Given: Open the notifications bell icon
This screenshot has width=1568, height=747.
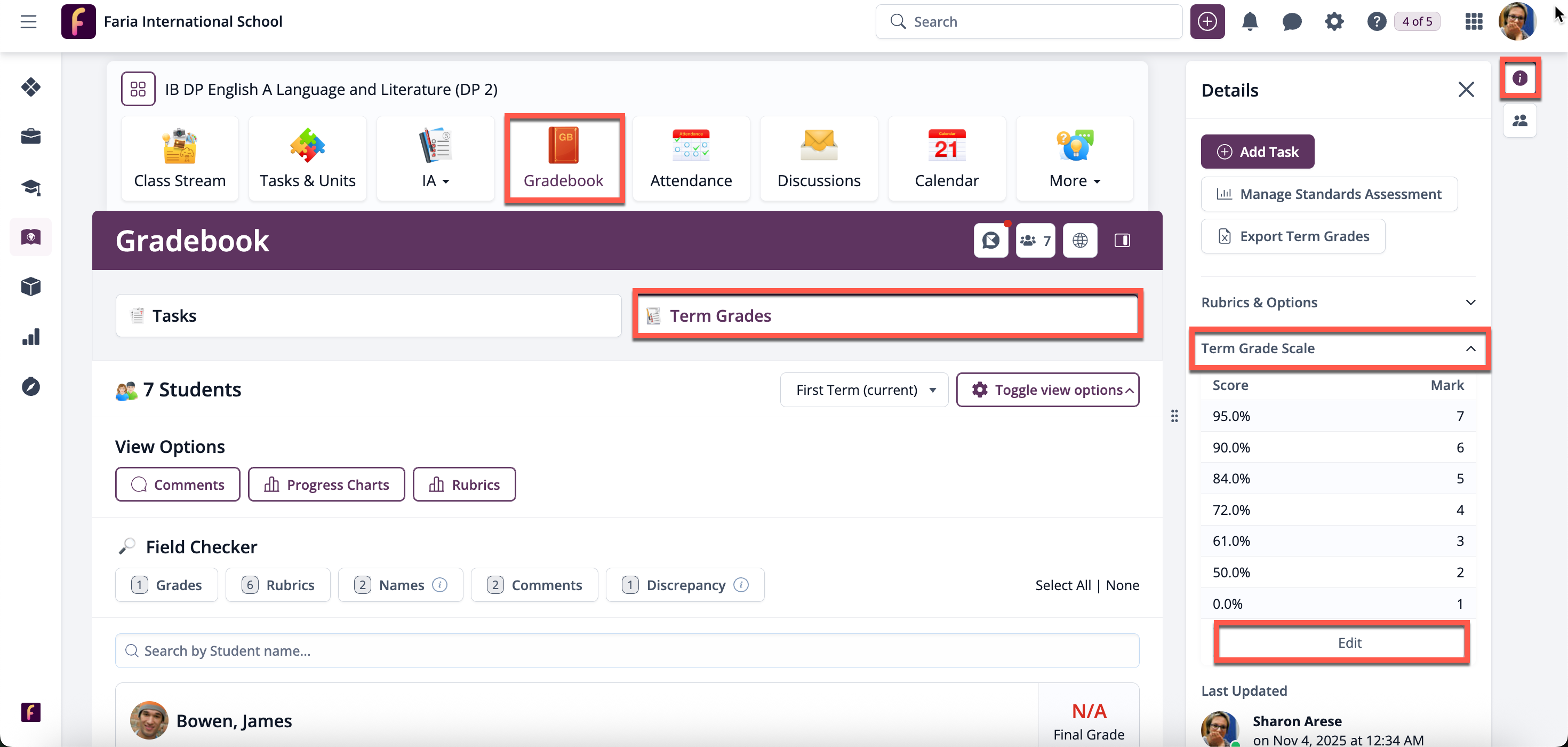Looking at the screenshot, I should pyautogui.click(x=1249, y=22).
